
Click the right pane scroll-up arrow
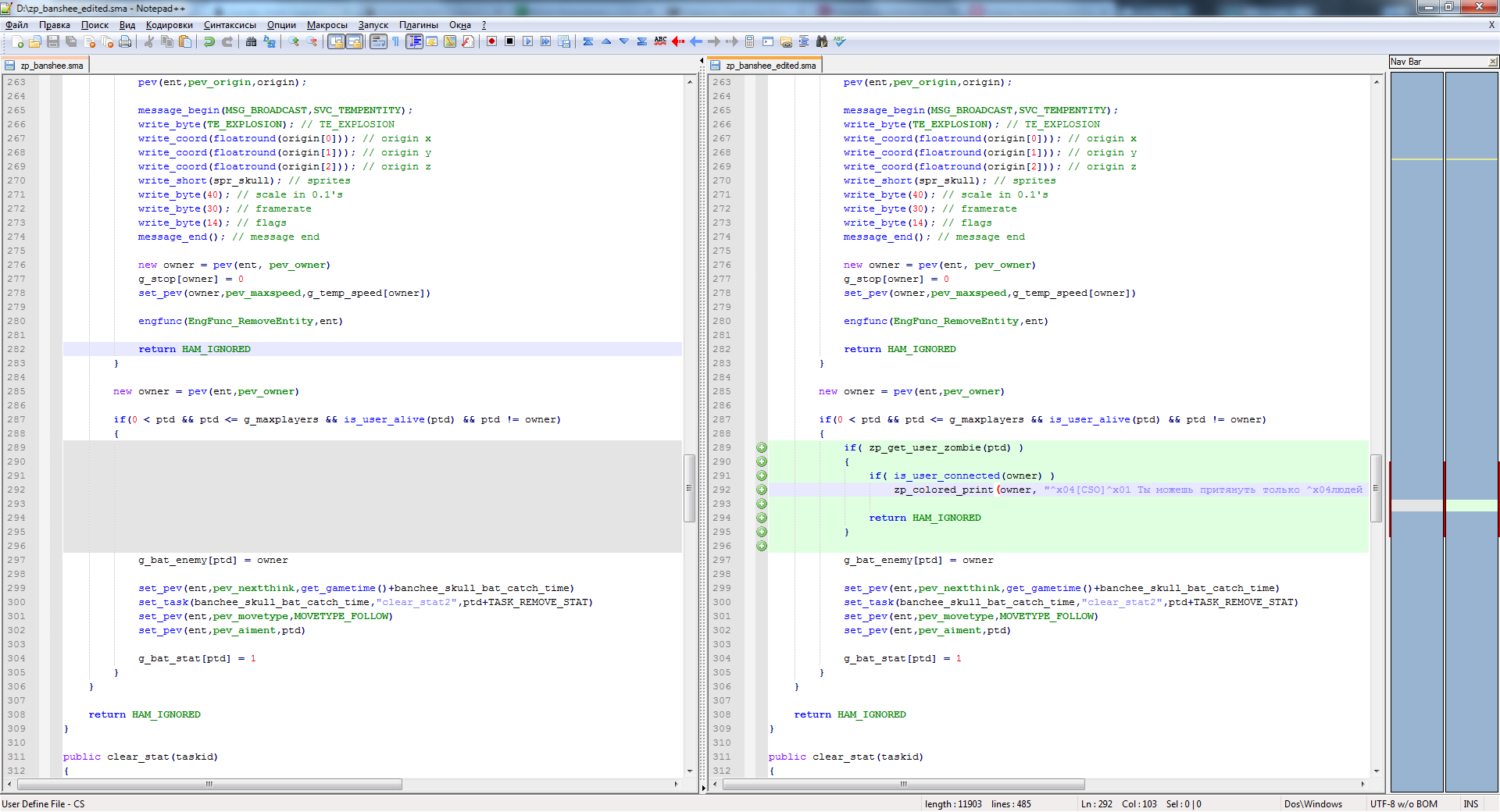[1377, 81]
